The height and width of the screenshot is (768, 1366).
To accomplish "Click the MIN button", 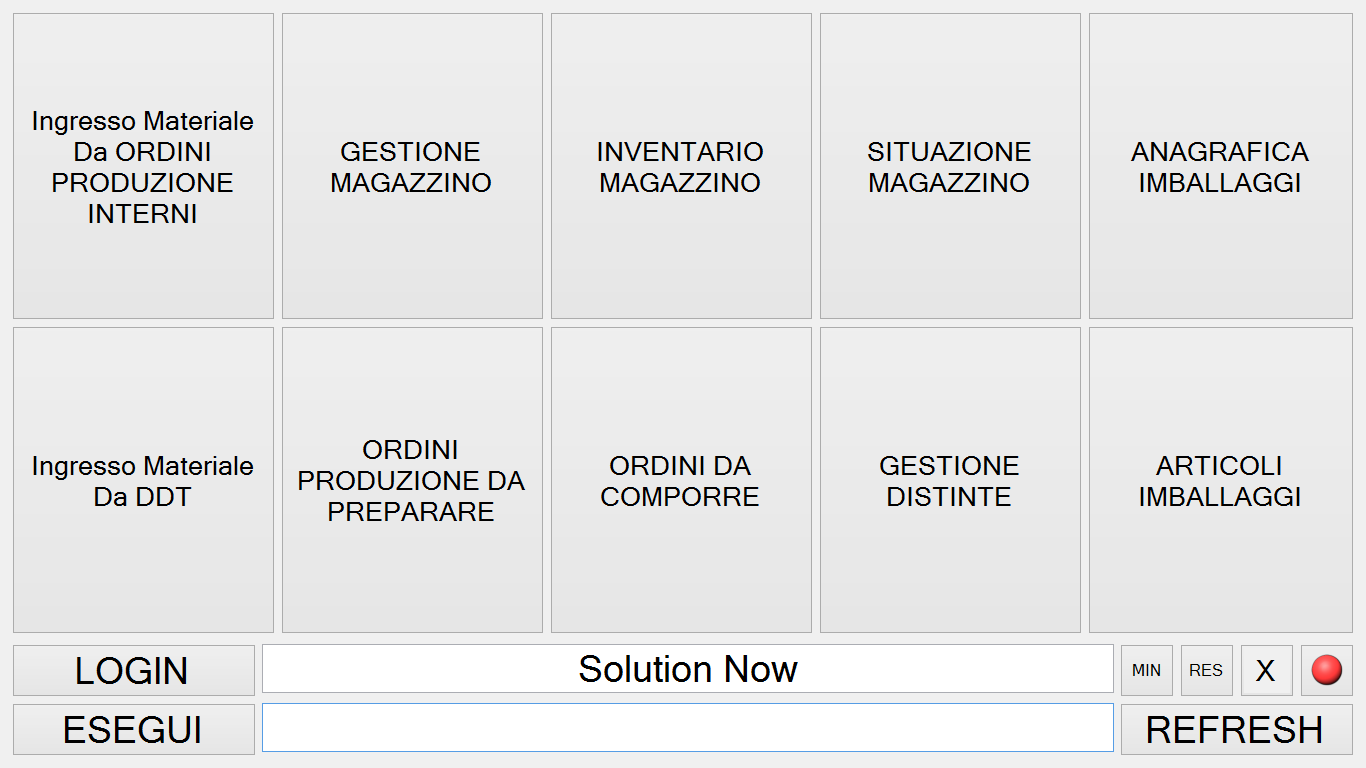I will (x=1146, y=670).
